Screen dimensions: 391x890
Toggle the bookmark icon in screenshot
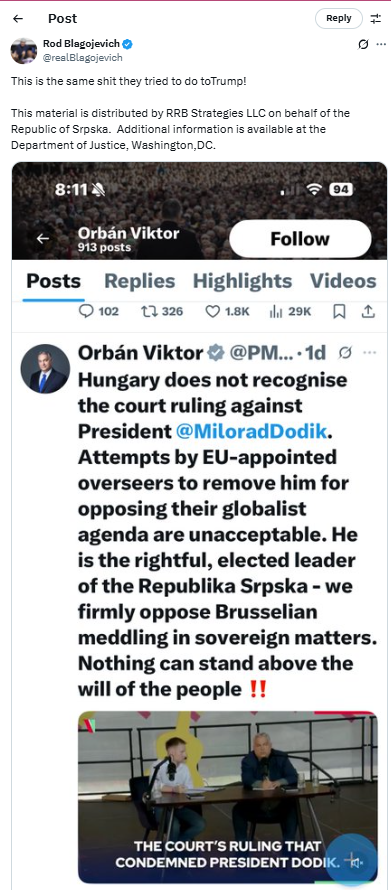tap(339, 311)
